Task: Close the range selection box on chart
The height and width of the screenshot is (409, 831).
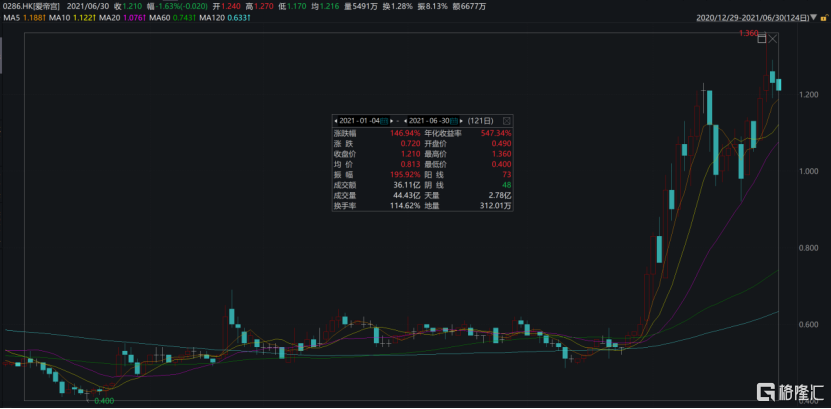Action: [x=773, y=38]
